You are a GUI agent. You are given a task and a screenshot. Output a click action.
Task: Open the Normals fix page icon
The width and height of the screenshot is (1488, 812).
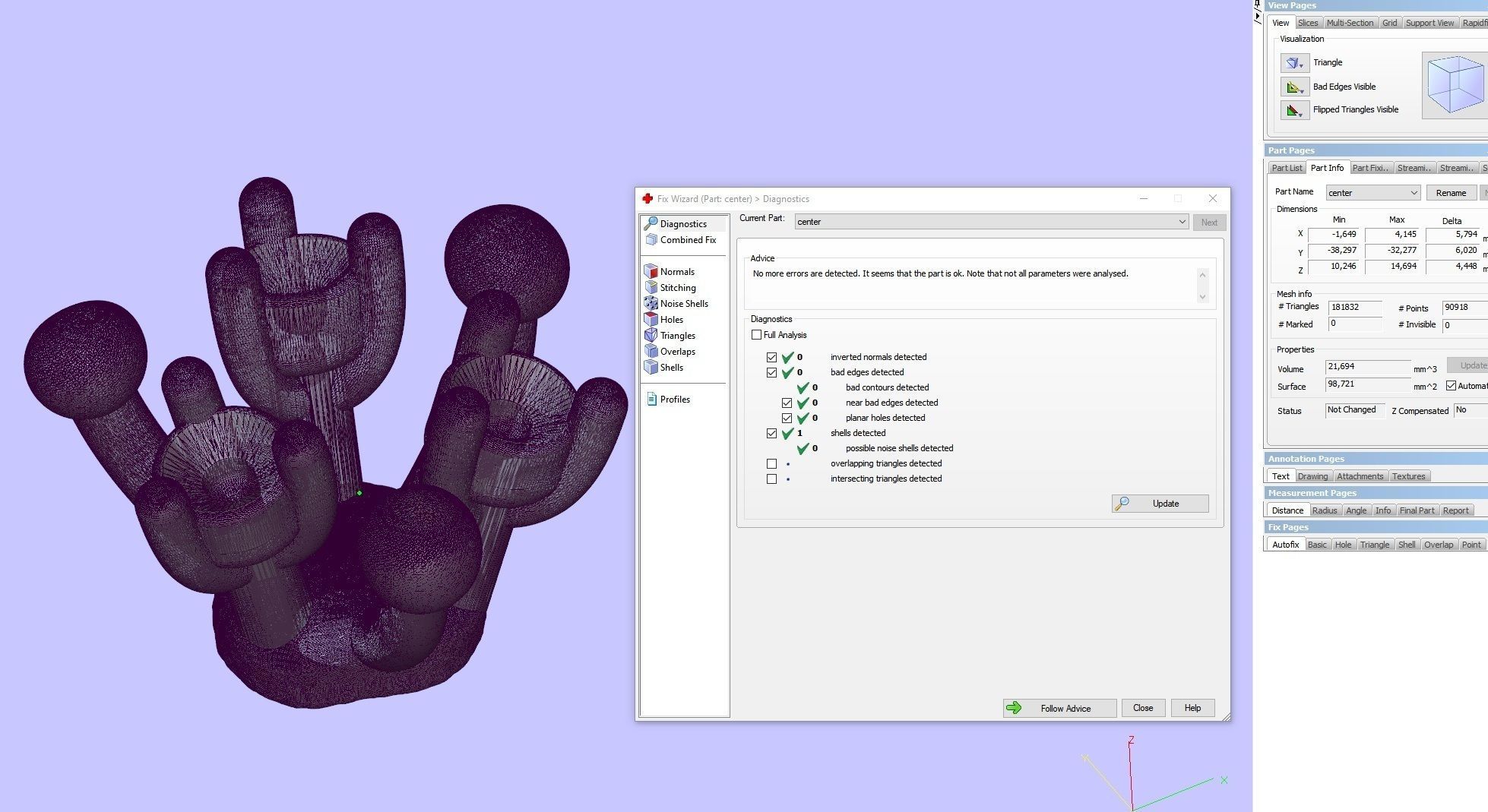tap(651, 271)
